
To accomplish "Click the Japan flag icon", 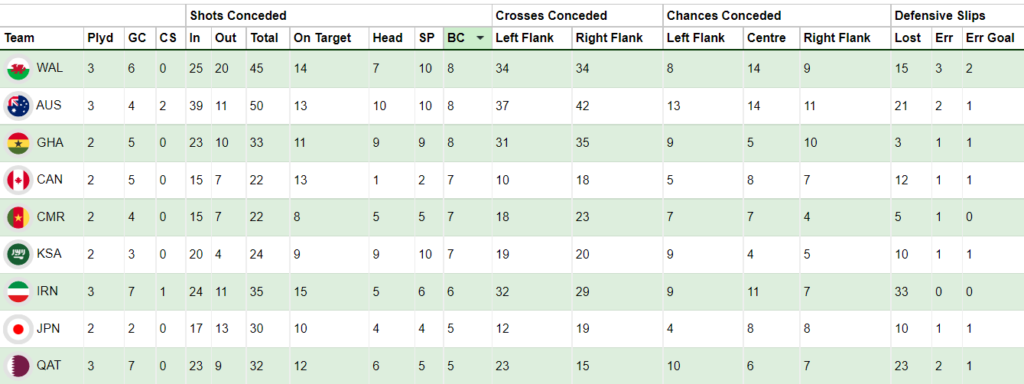I will tap(18, 329).
